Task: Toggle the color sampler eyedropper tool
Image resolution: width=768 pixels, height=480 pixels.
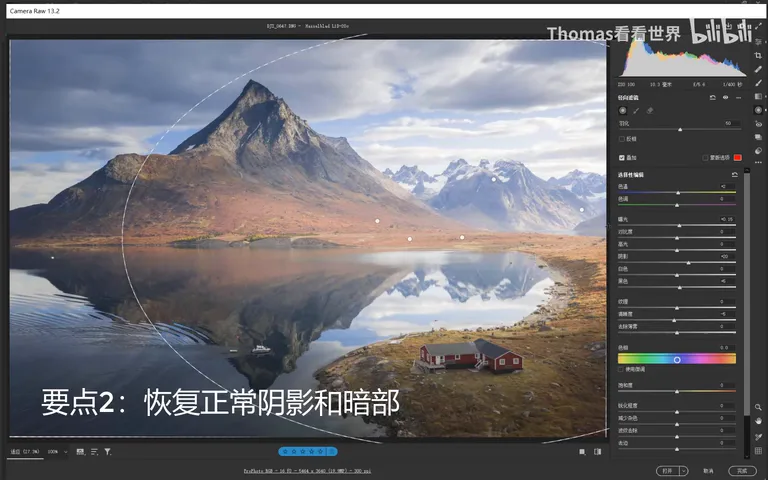Action: tap(758, 437)
